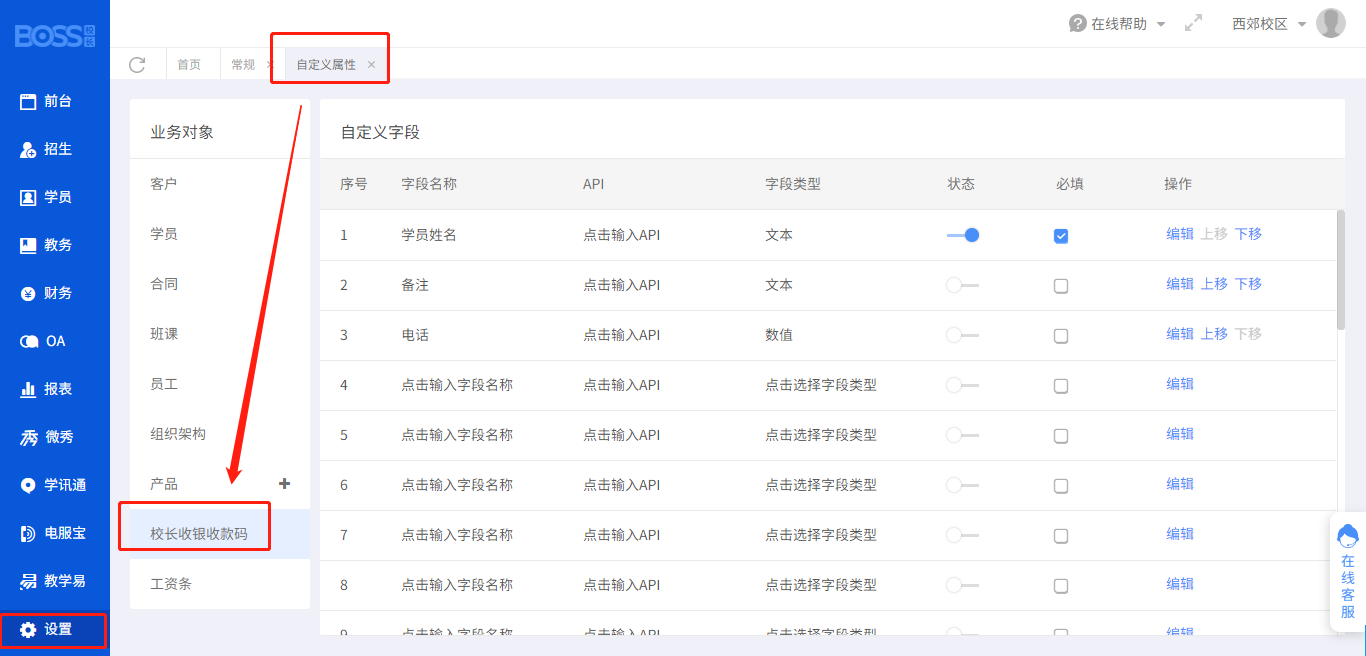
Task: Toggle fullscreen with the expand arrows icon
Action: coord(1193,23)
